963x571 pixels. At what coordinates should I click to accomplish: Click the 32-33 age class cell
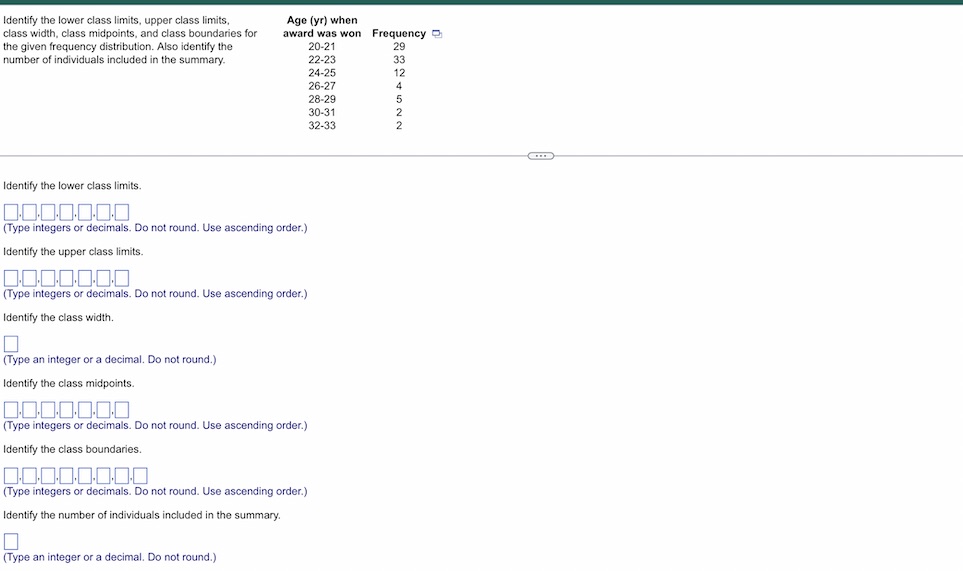click(x=322, y=126)
